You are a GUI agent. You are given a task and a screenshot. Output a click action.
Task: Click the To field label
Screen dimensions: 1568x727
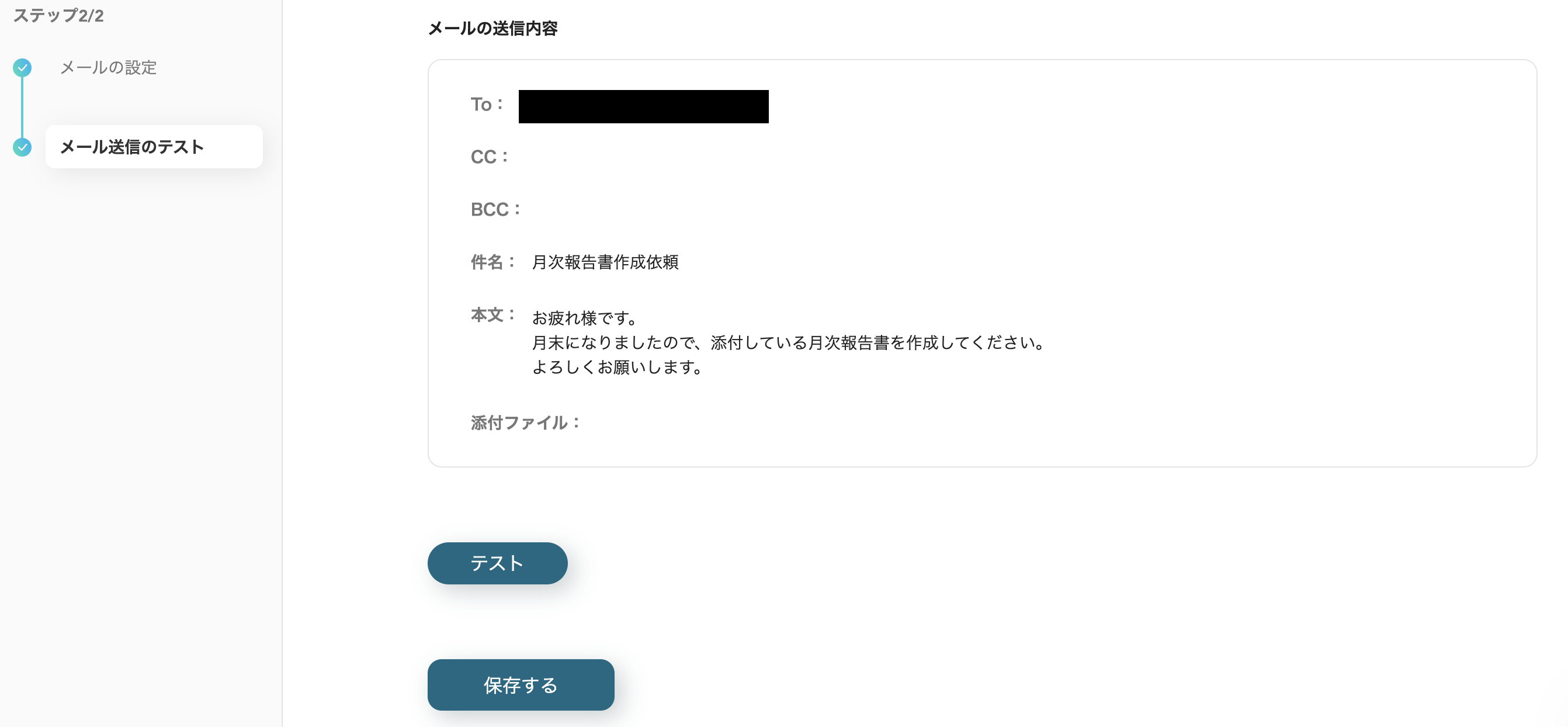[x=485, y=104]
